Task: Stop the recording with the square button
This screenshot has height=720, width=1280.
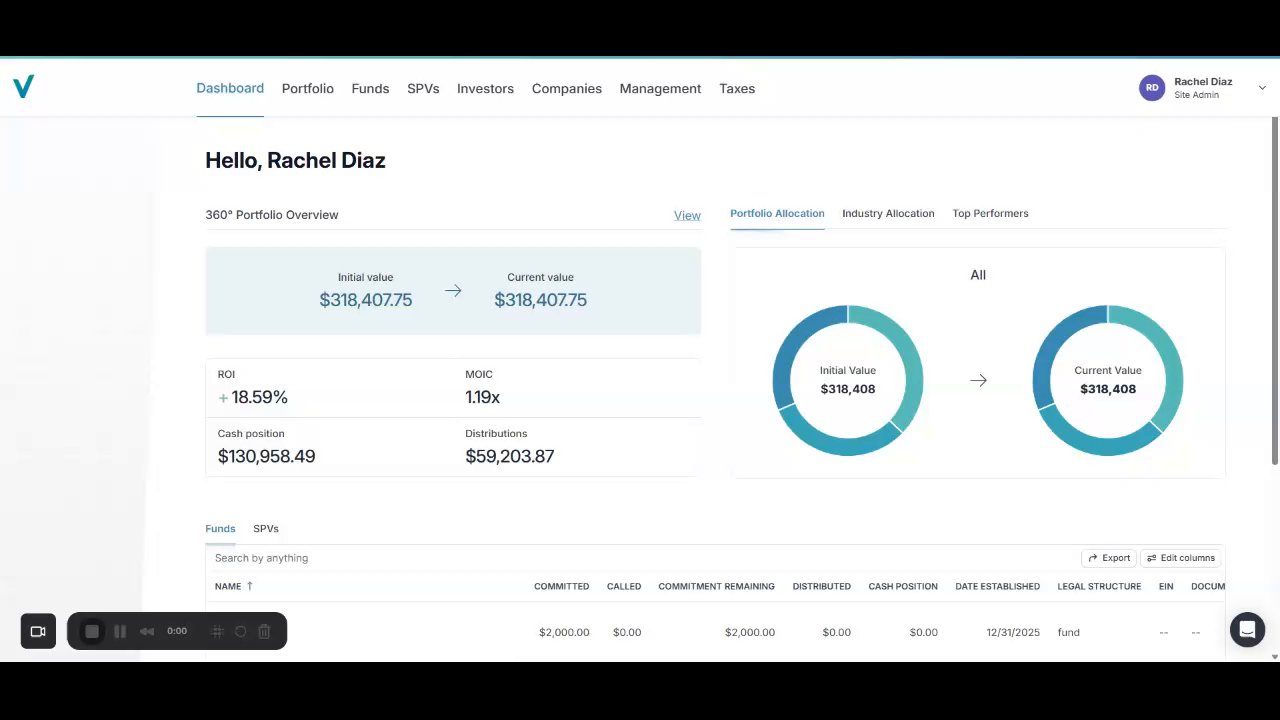Action: 92,631
